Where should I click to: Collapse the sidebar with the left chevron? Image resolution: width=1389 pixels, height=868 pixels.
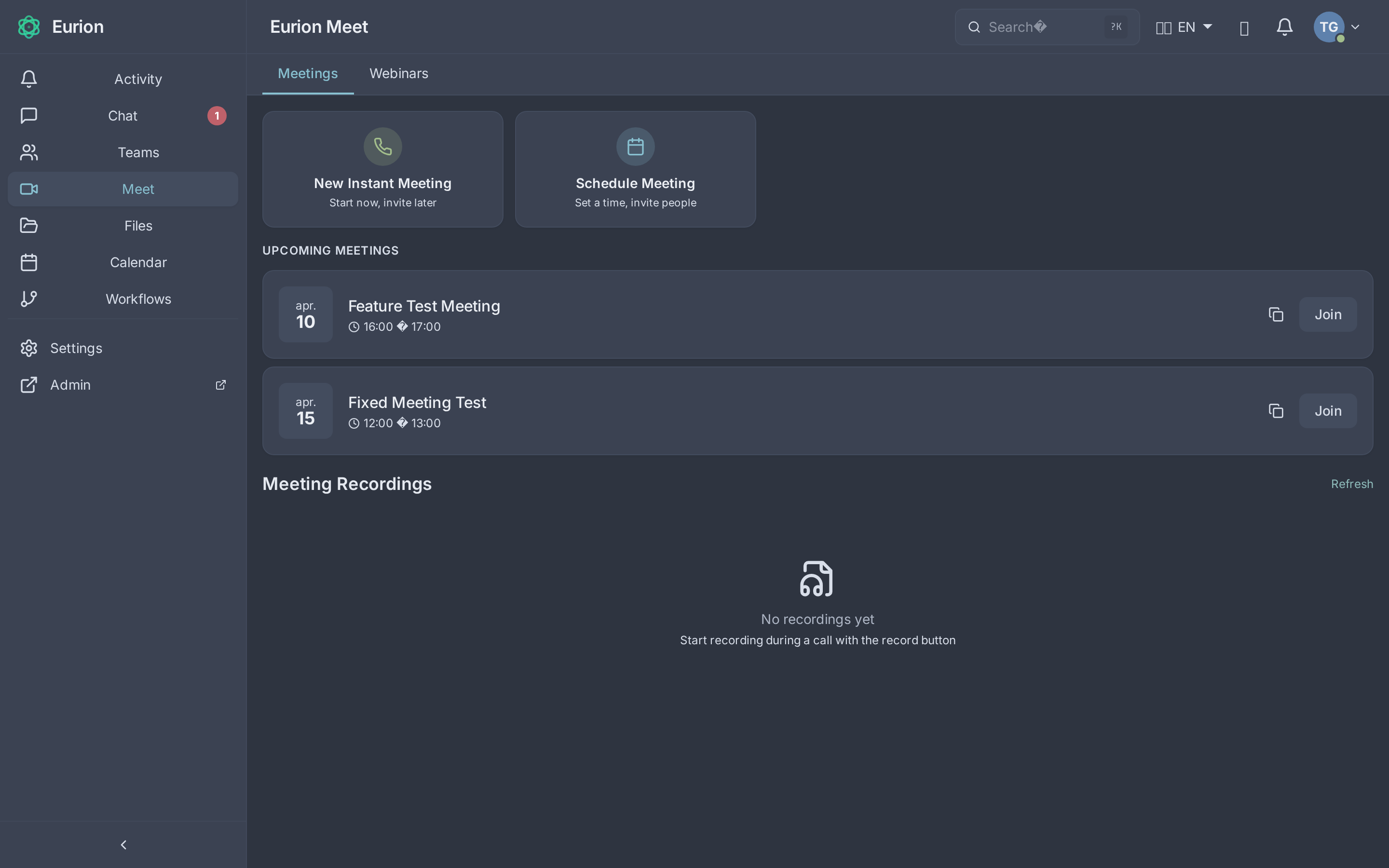pos(123,844)
